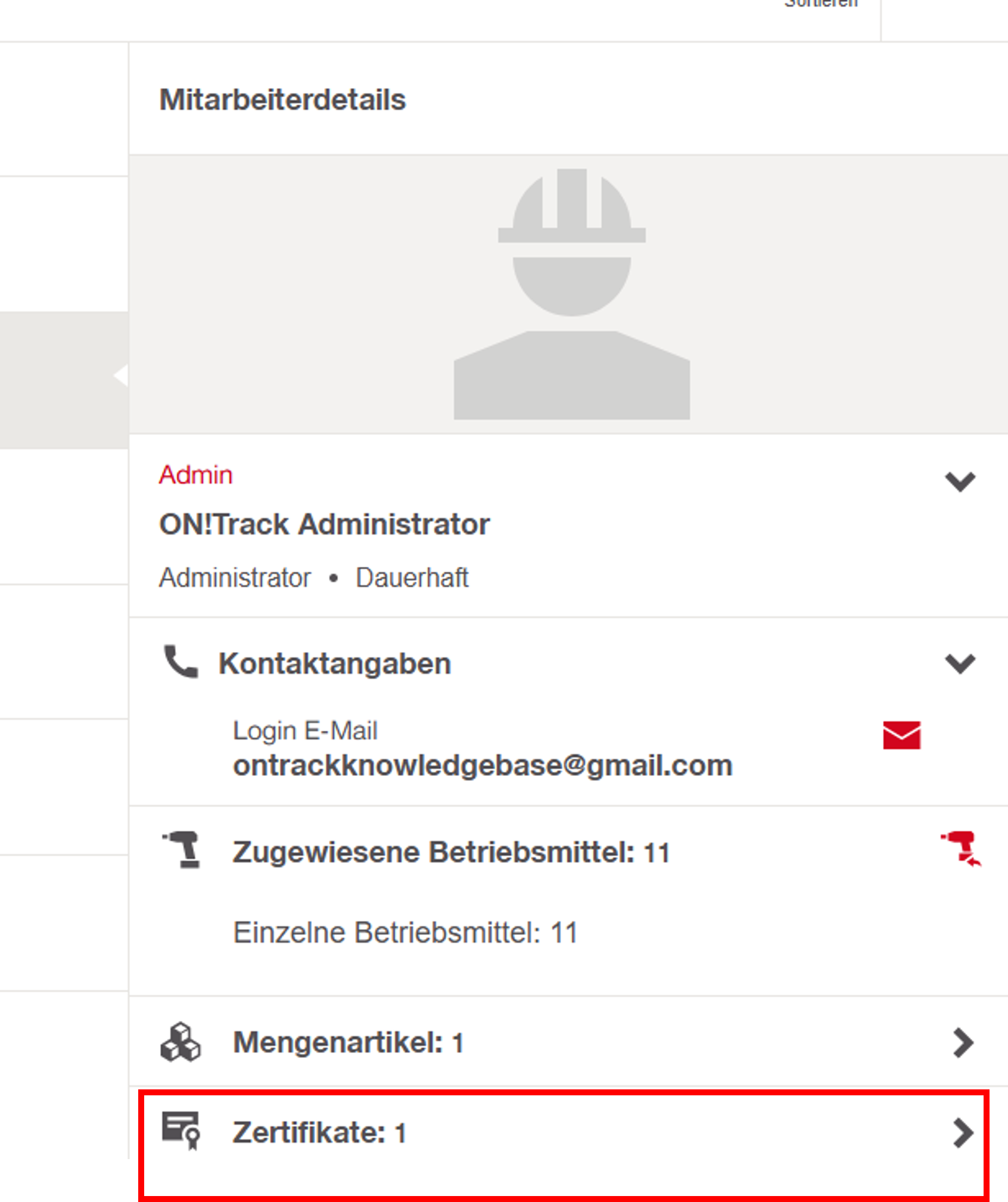Click the ontrackknowledgebase@gmail.com address

pos(483,765)
